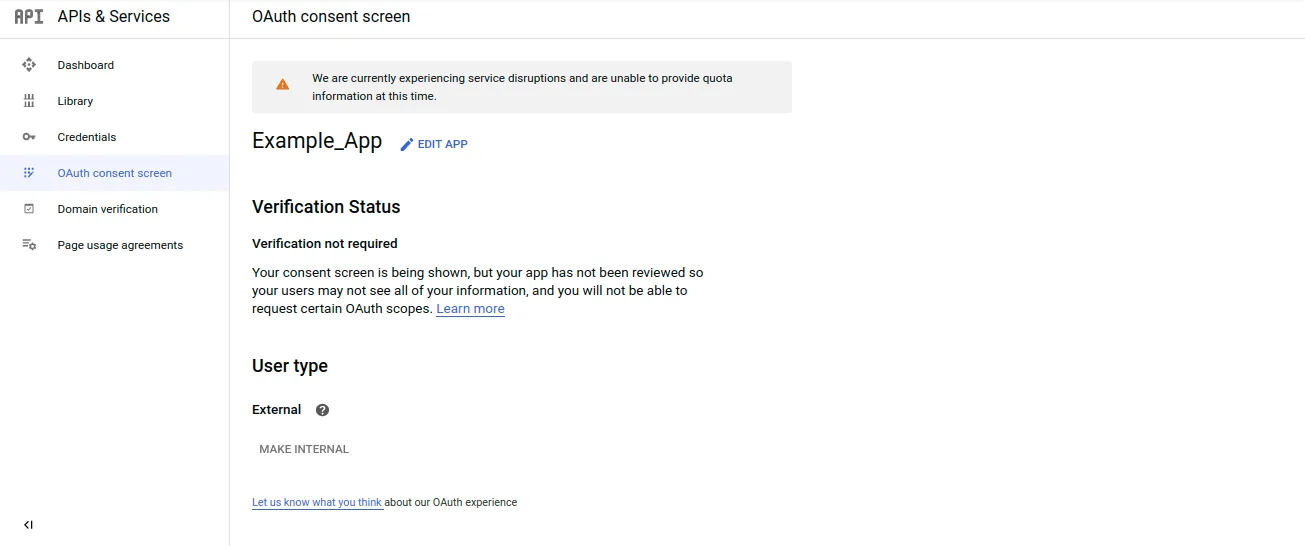Click the Example_App name text
This screenshot has height=546, width=1305.
(317, 141)
